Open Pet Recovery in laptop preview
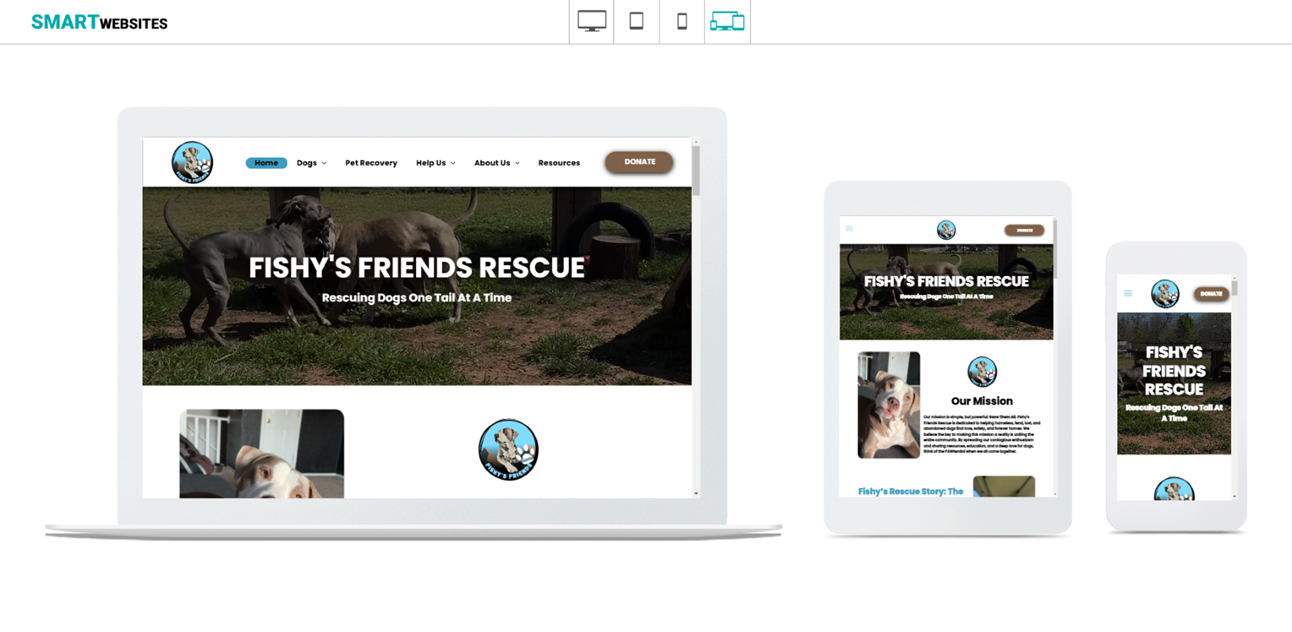The width and height of the screenshot is (1292, 632). (371, 163)
